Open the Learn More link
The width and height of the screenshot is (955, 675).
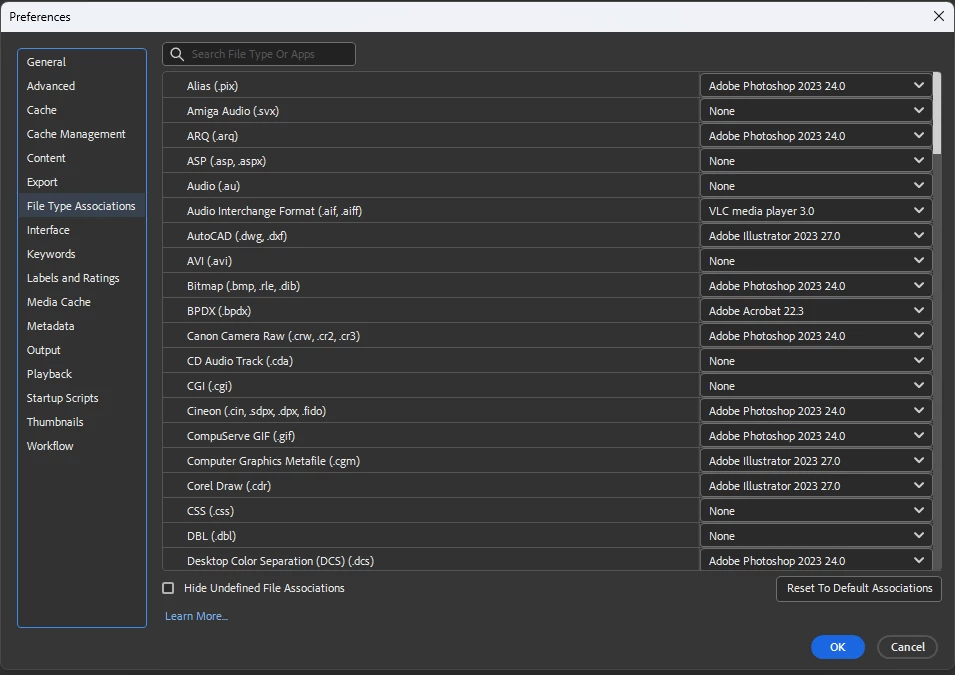[196, 616]
